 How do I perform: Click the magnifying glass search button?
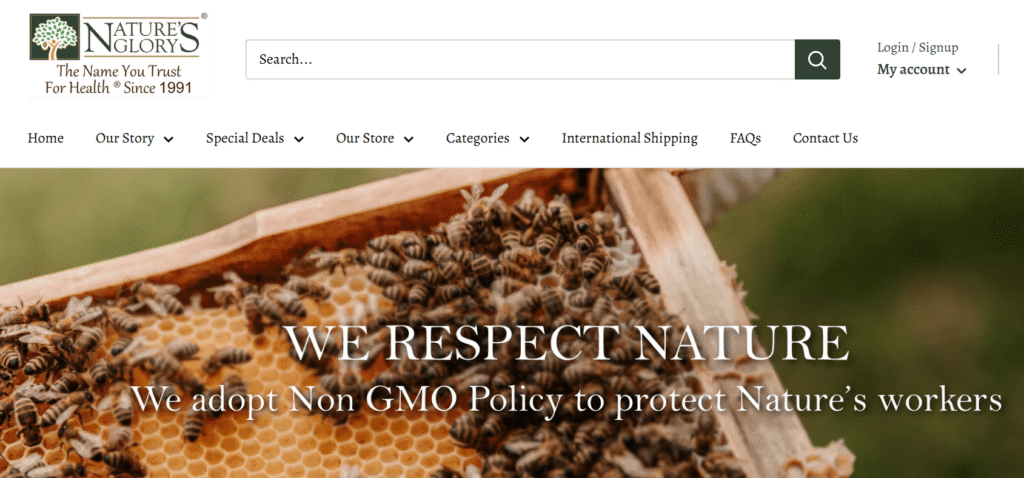pyautogui.click(x=817, y=59)
